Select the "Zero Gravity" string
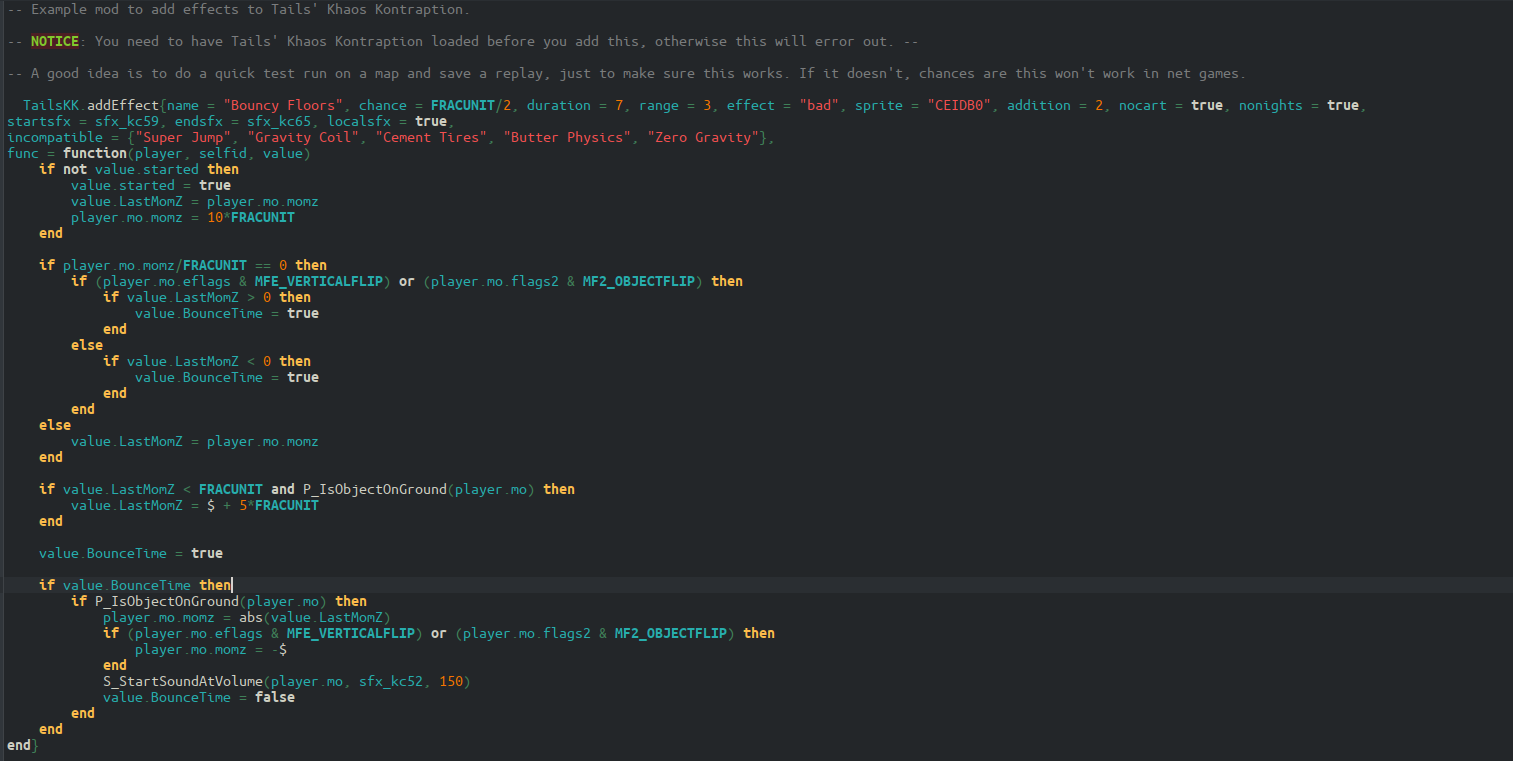The height and width of the screenshot is (761, 1513). tap(702, 137)
